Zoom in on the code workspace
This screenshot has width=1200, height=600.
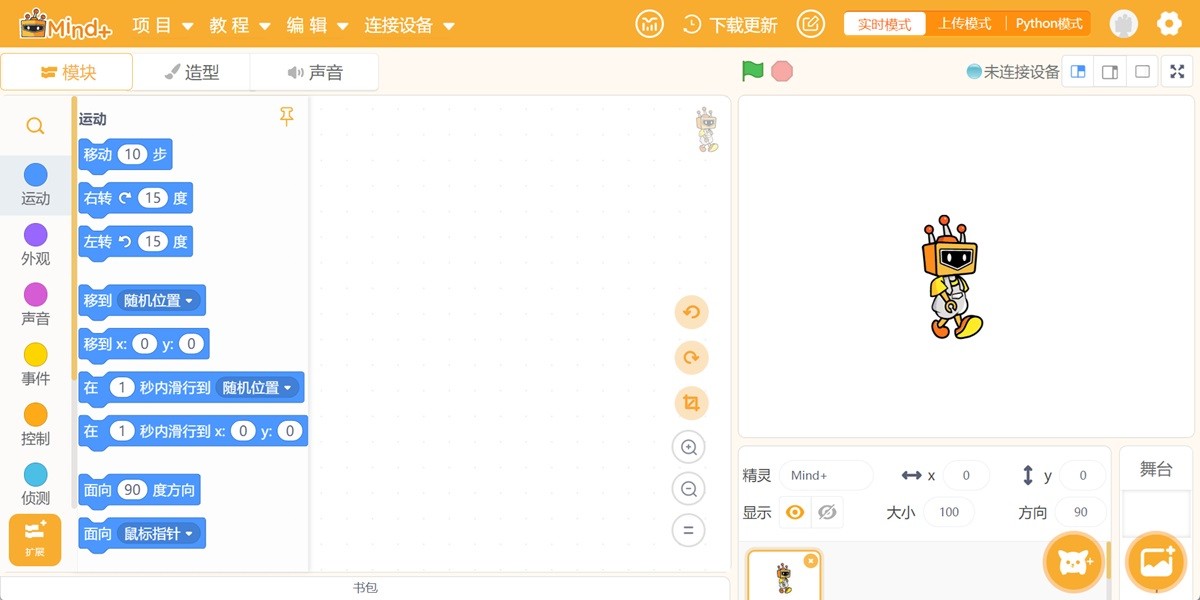click(689, 447)
